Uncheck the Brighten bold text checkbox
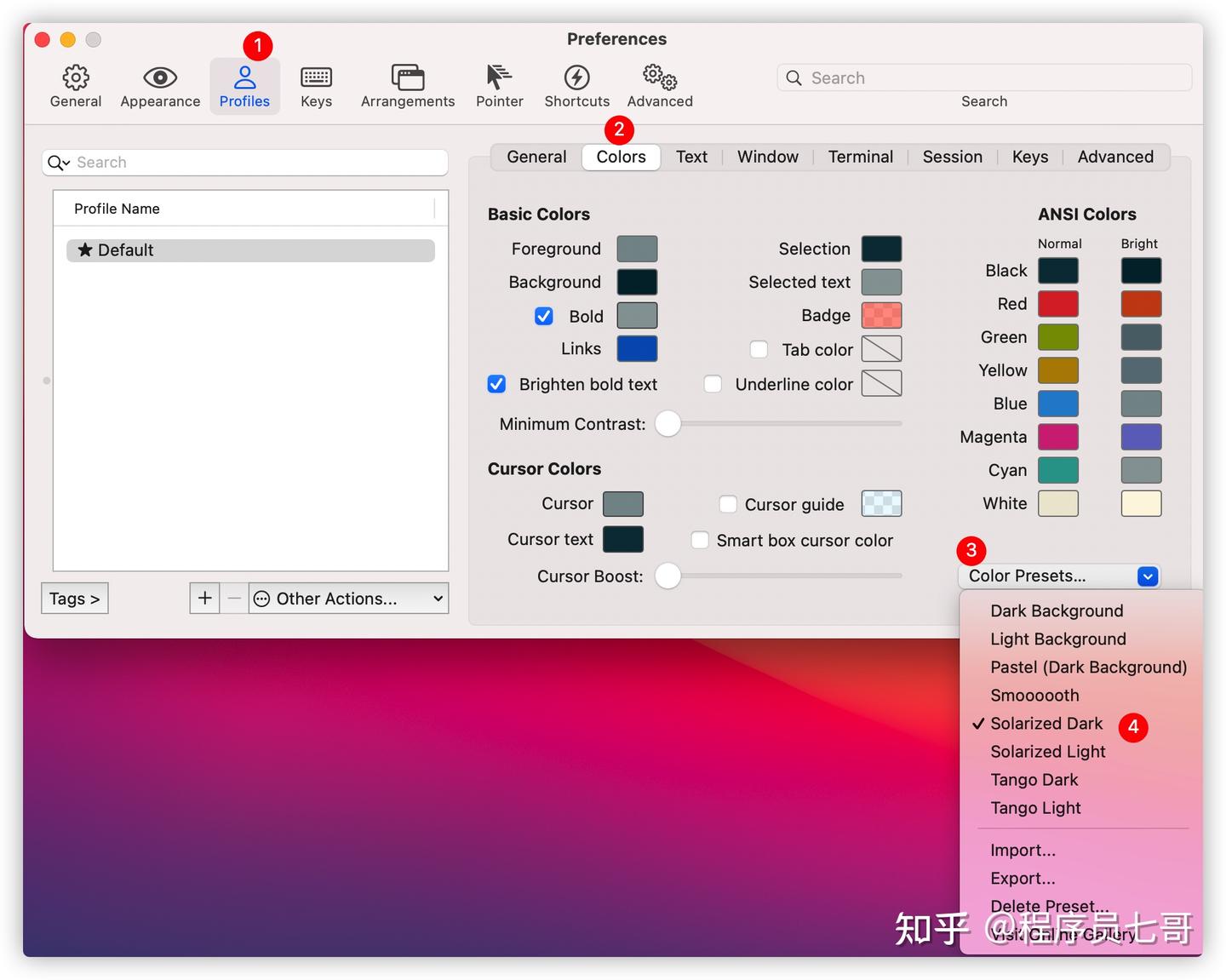 (496, 384)
